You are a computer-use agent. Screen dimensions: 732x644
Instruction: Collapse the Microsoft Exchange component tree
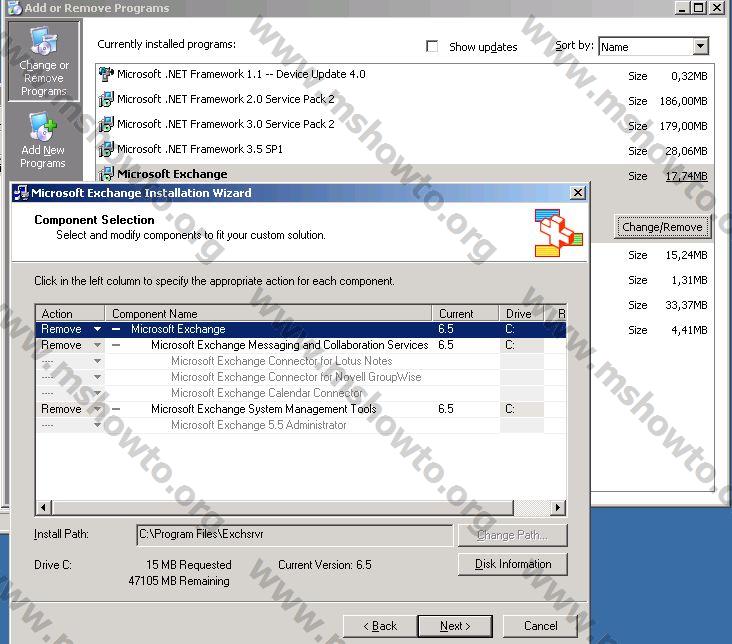pyautogui.click(x=116, y=329)
